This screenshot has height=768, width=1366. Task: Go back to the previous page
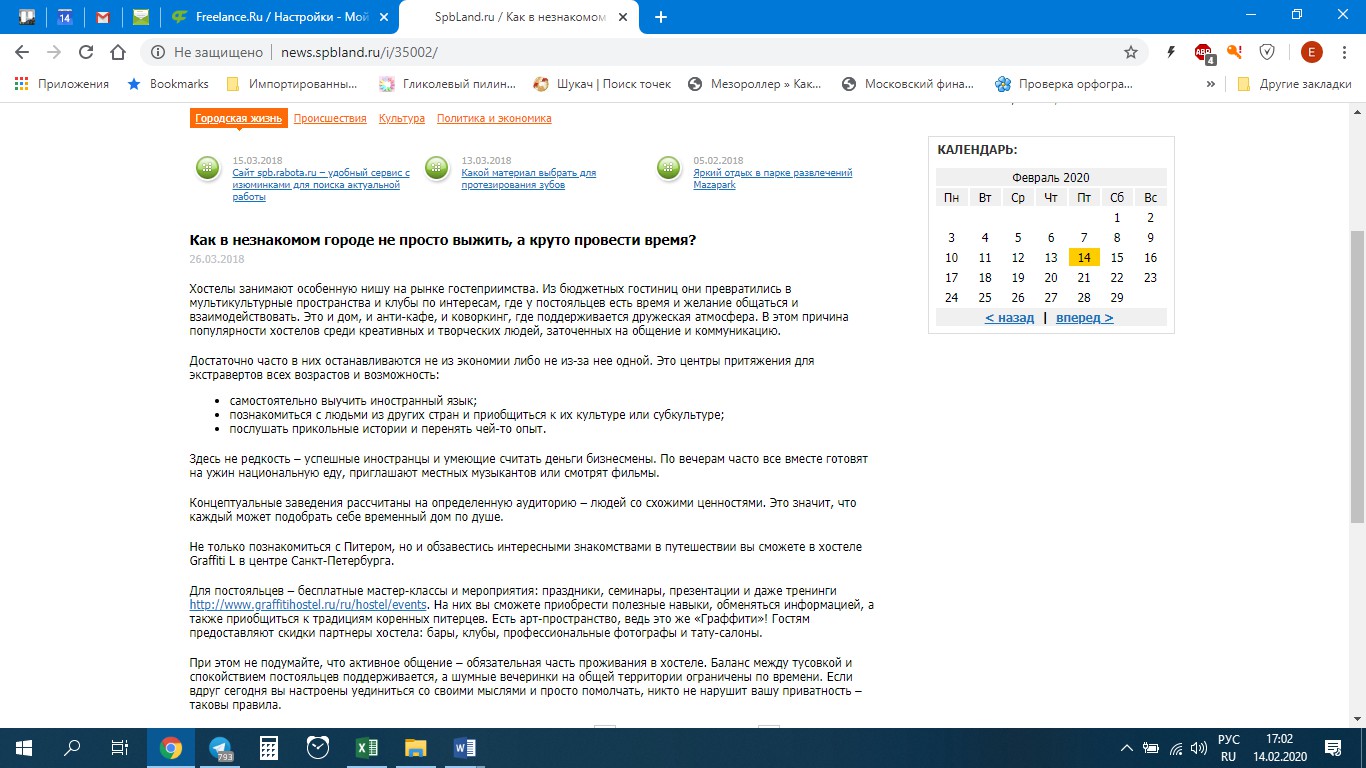(22, 52)
